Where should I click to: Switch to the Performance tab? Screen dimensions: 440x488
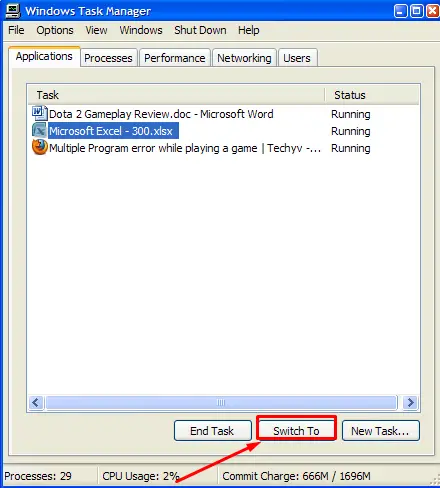[175, 58]
